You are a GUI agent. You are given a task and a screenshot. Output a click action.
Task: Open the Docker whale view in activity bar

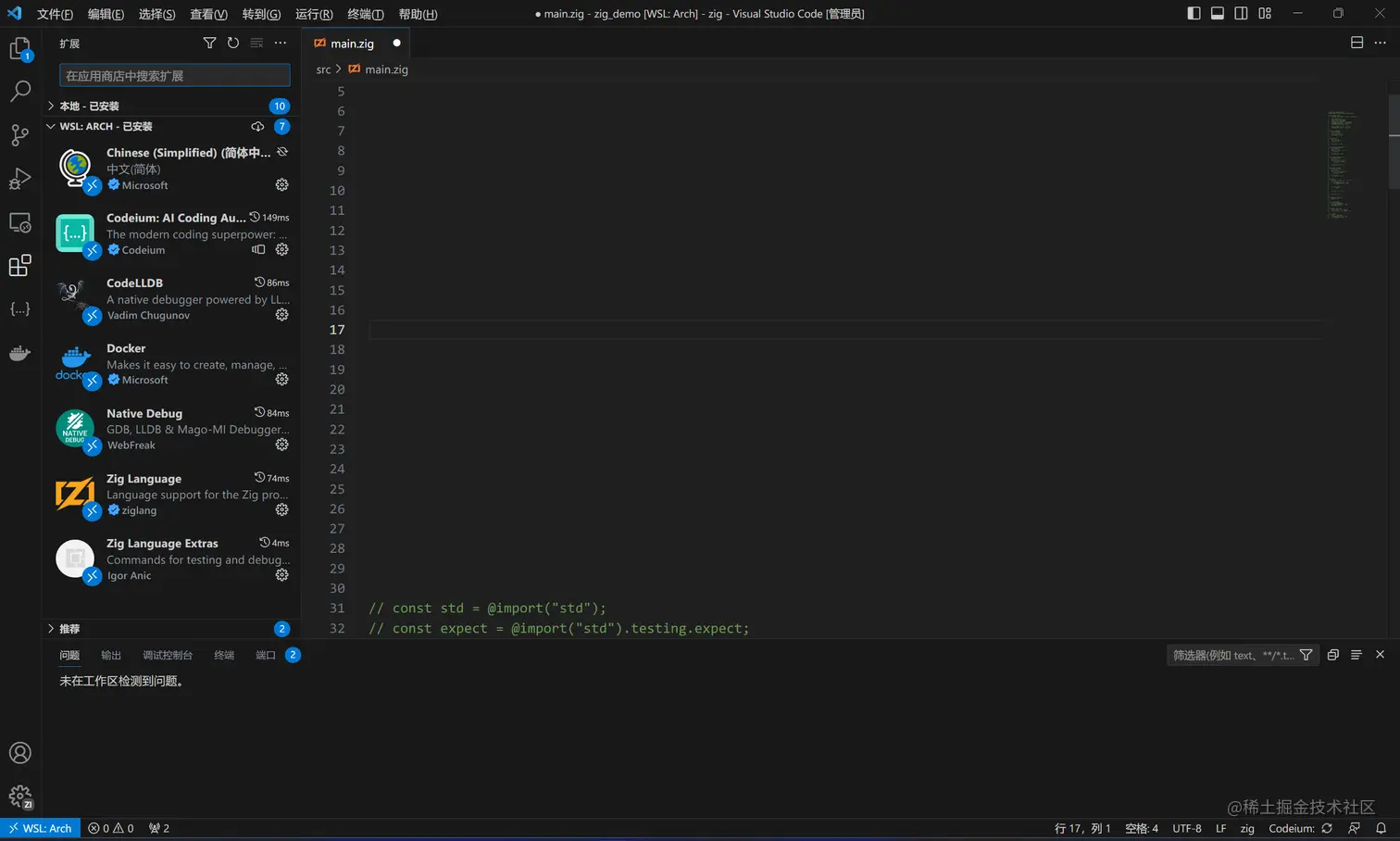point(20,353)
